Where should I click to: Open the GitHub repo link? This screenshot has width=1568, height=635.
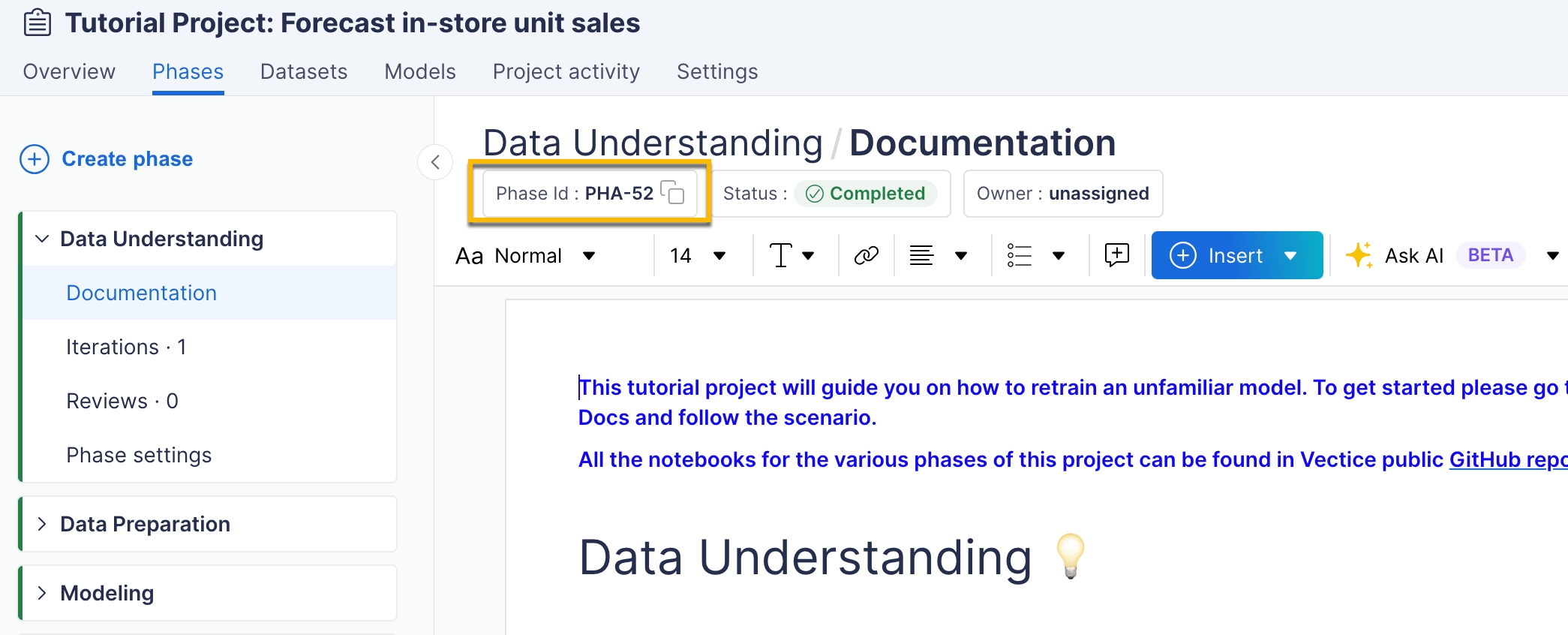coord(1506,459)
